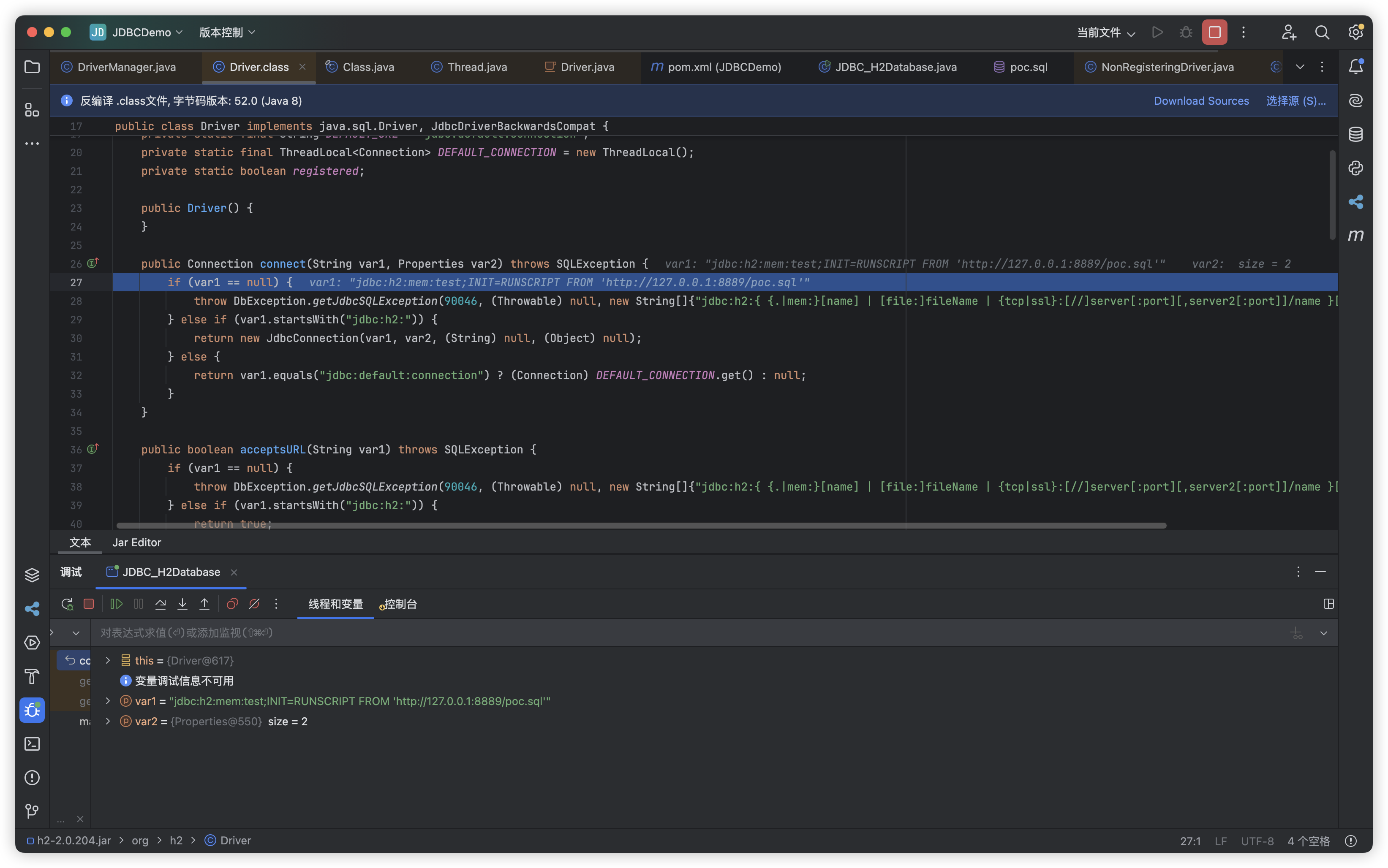Expand evaluate expression history dropdown
The height and width of the screenshot is (868, 1388).
pyautogui.click(x=1324, y=633)
